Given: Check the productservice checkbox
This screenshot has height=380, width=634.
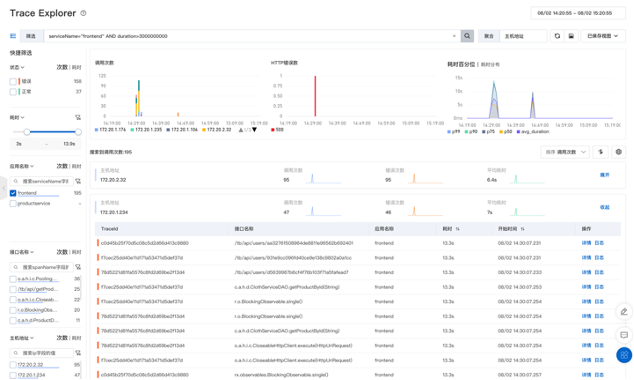Looking at the screenshot, I should [x=13, y=204].
